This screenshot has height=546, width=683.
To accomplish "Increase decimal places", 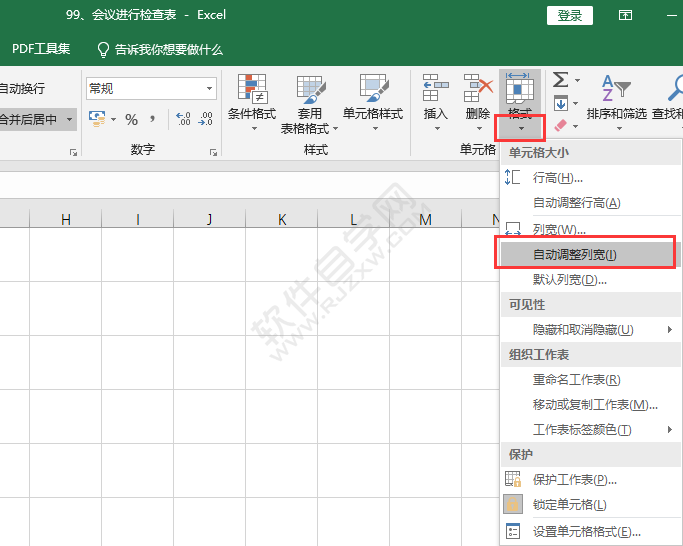I will [183, 119].
